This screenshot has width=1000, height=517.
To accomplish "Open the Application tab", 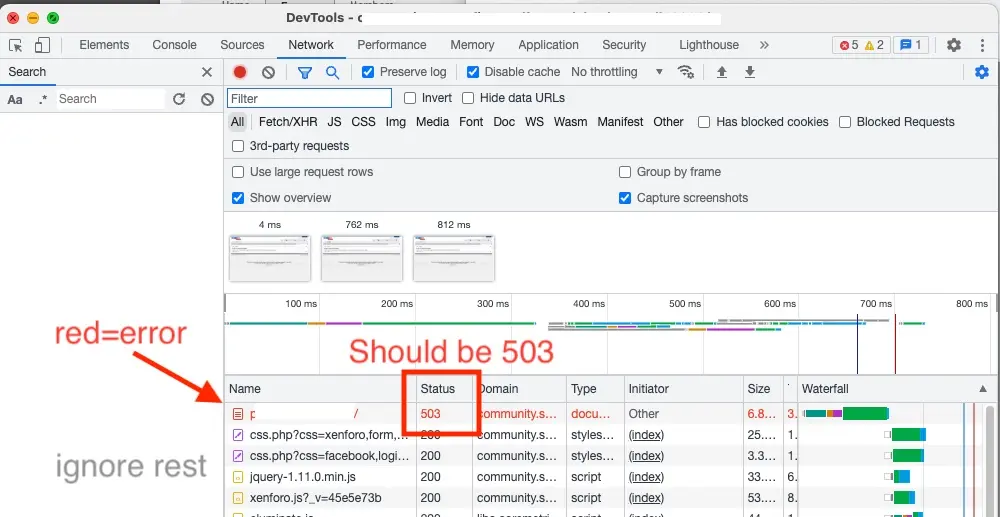I will coord(548,45).
